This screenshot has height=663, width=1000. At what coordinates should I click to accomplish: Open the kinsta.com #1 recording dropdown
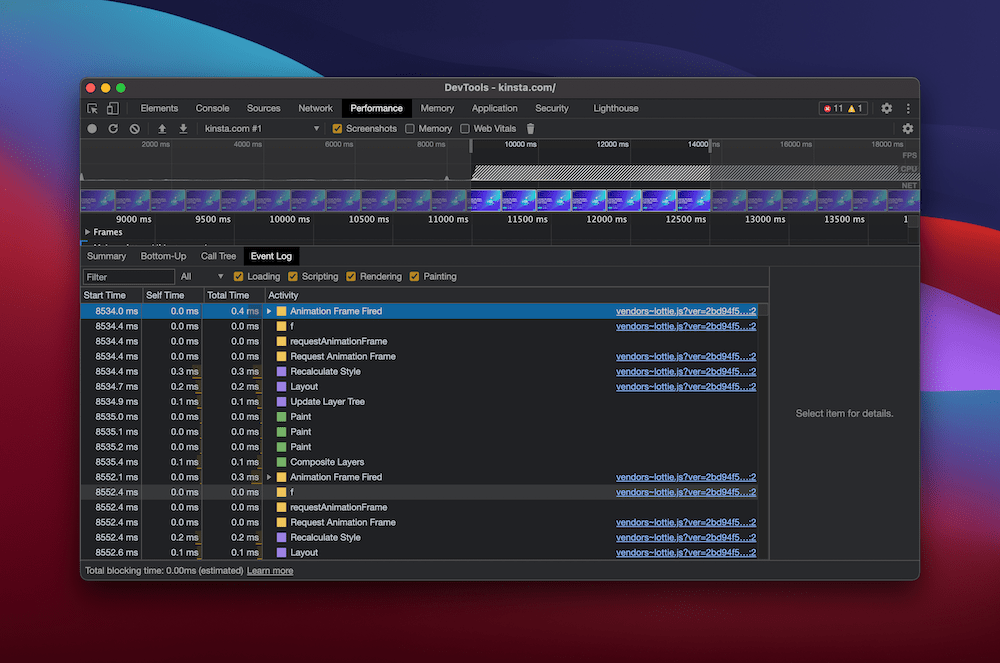(x=260, y=129)
